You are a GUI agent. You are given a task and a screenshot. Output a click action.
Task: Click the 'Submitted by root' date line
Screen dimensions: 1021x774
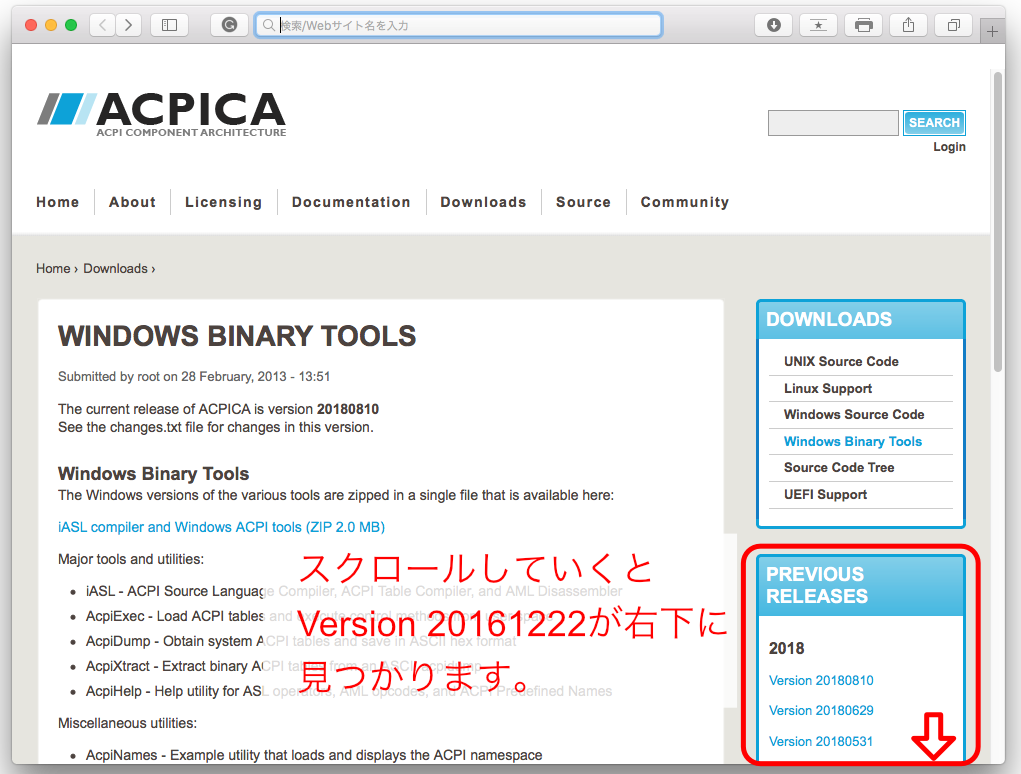click(194, 377)
